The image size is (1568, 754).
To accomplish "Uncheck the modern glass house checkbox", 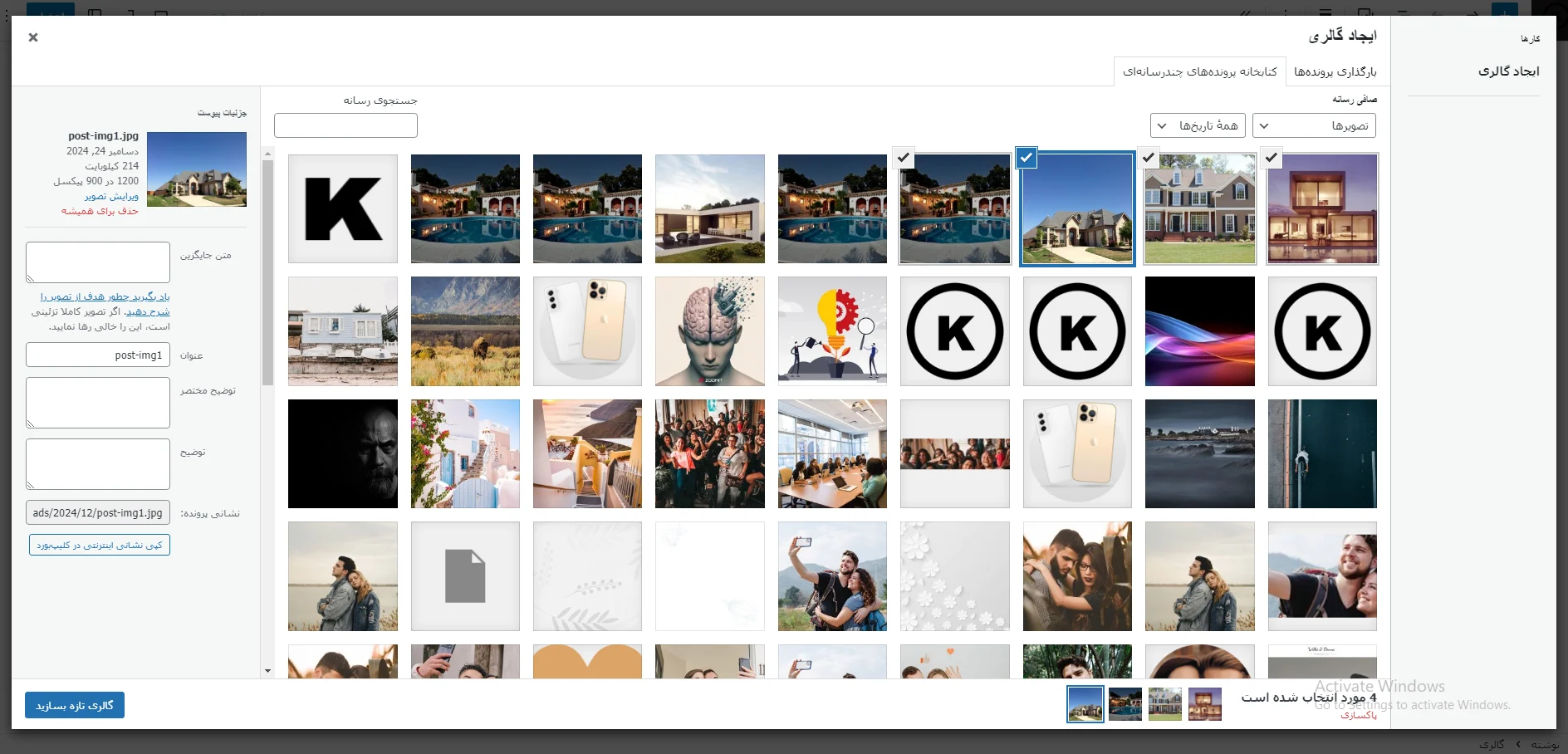I will 1272,157.
